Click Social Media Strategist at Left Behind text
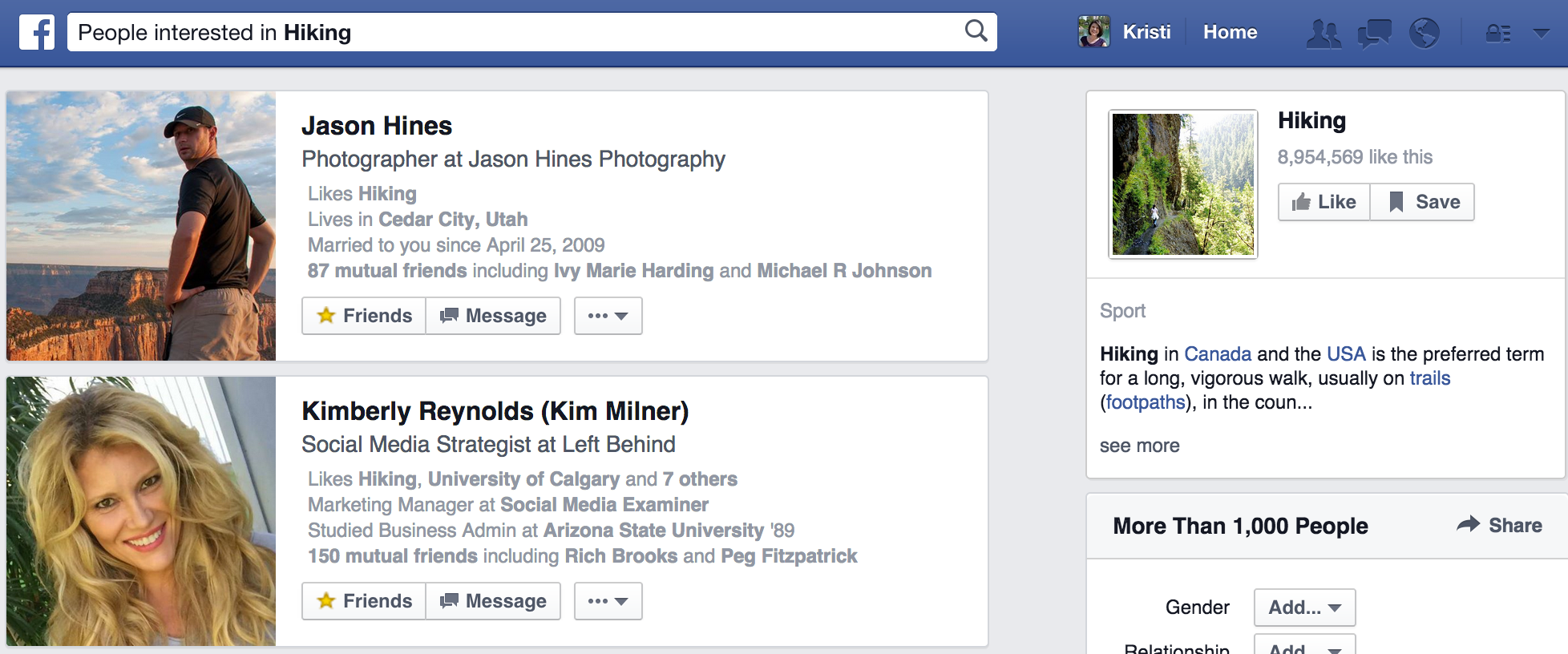 point(488,445)
